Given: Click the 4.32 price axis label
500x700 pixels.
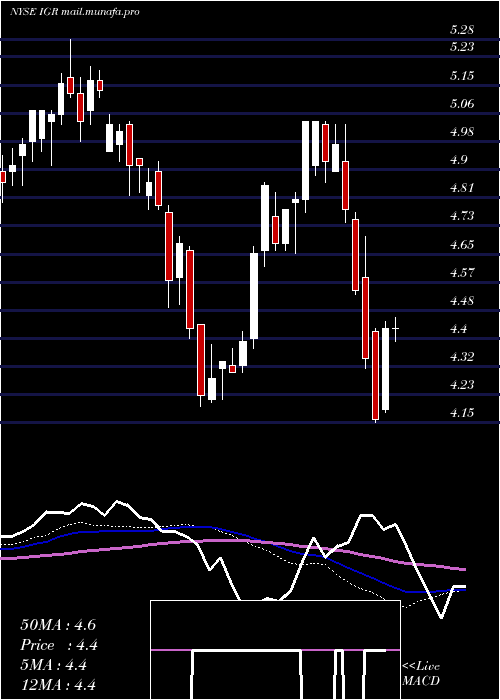Looking at the screenshot, I should (x=462, y=357).
